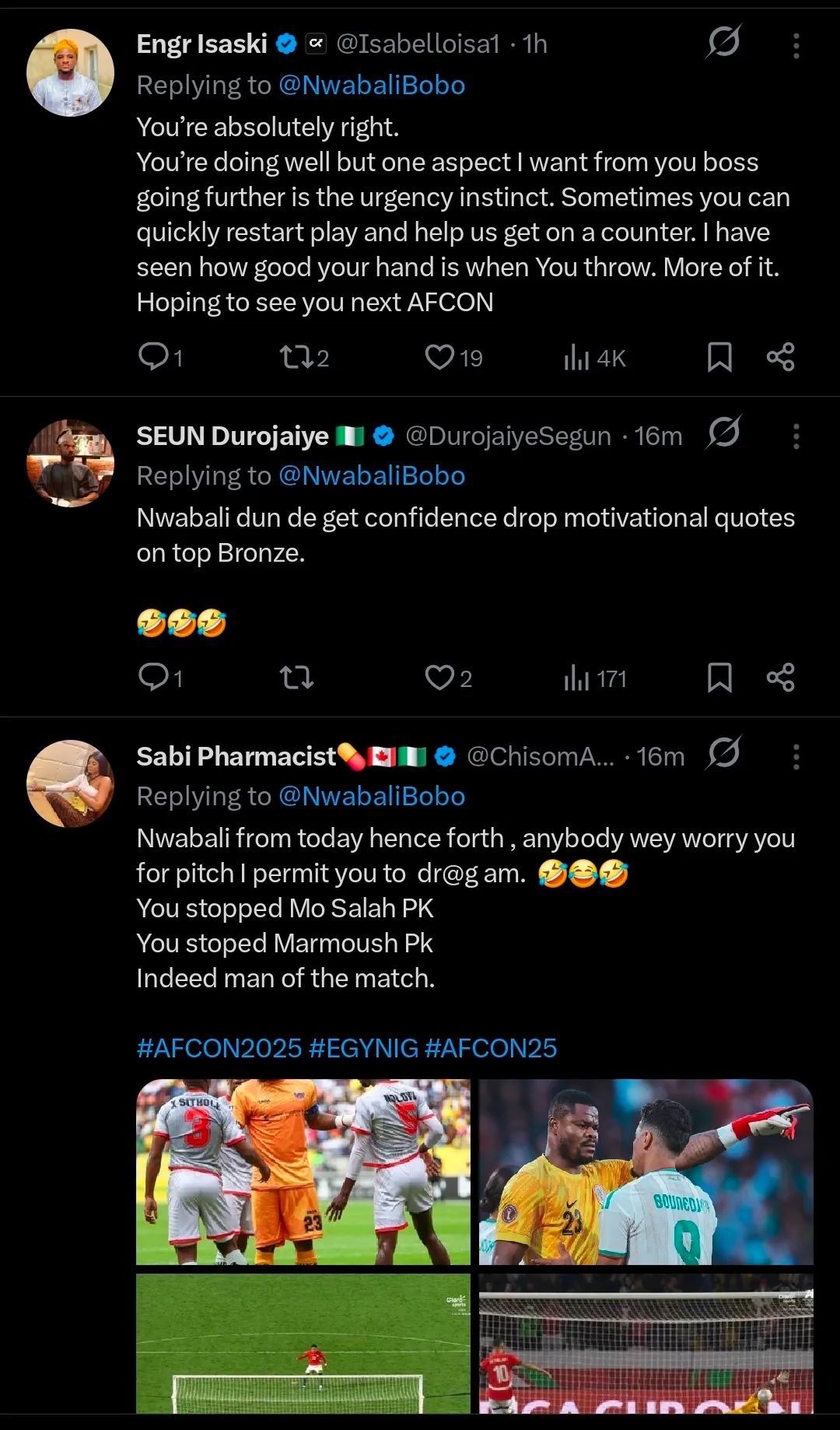Open Grok icon on Engr Isaski's tweet
The height and width of the screenshot is (1430, 840).
723,42
